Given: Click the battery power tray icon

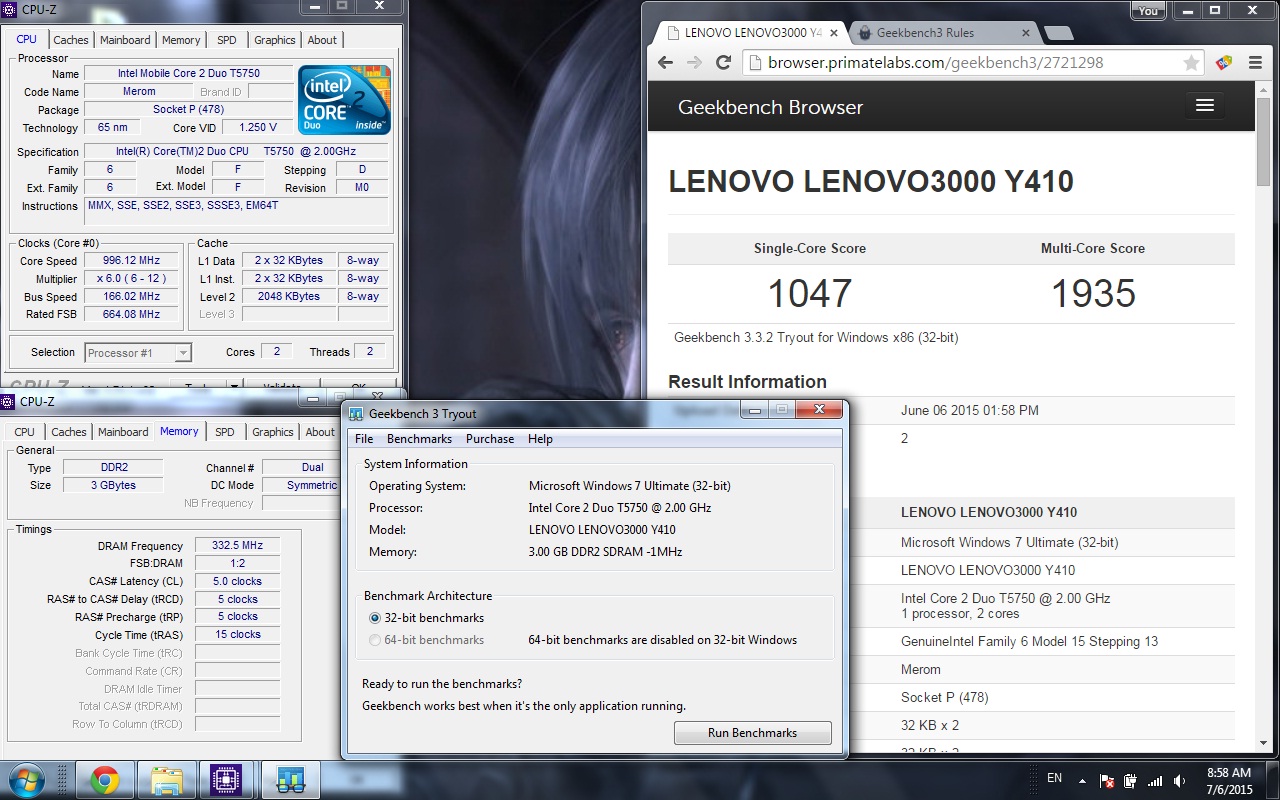Looking at the screenshot, I should point(1131,781).
